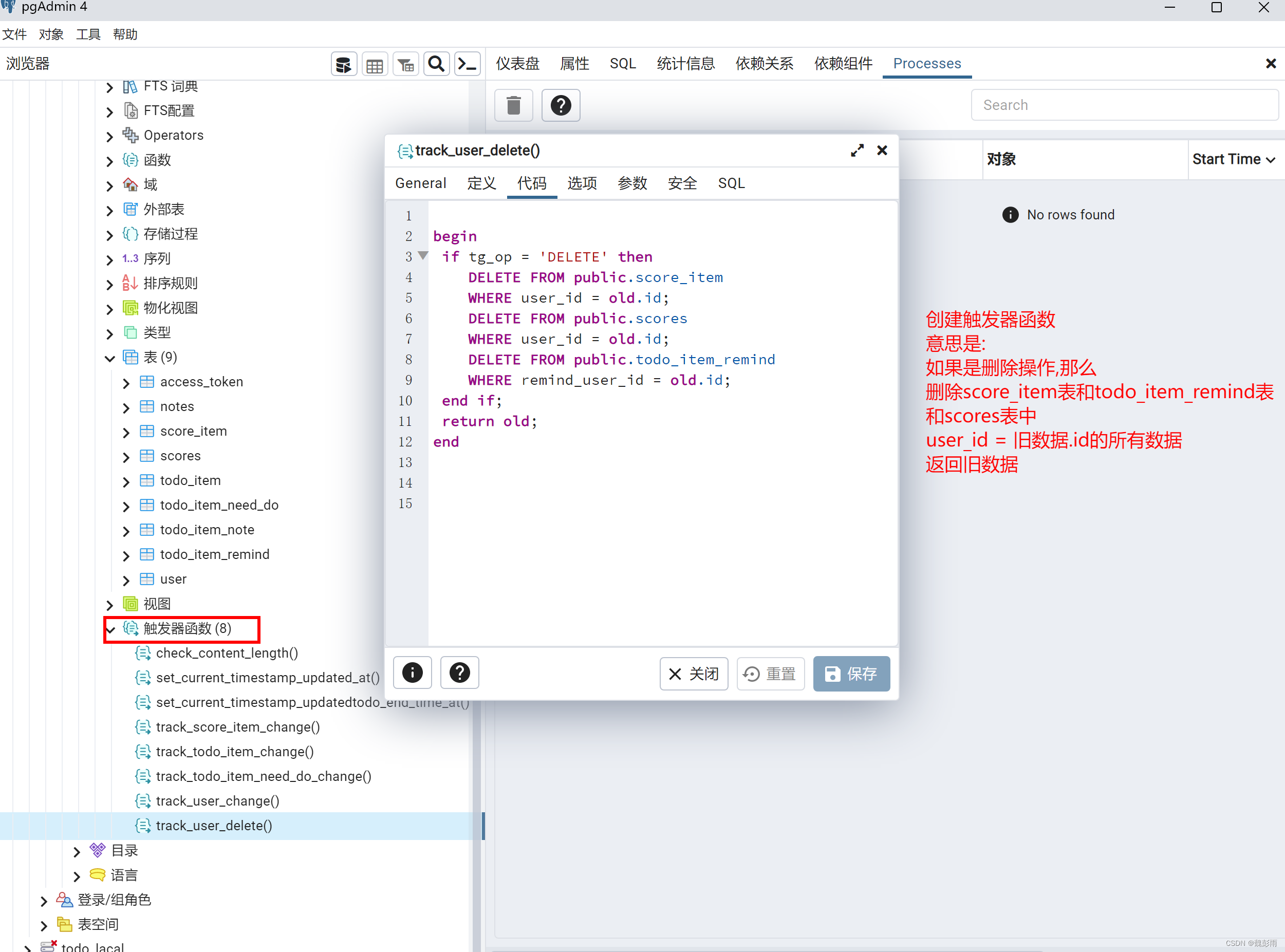The image size is (1285, 952).
Task: Click the 关闭 button
Action: click(693, 673)
